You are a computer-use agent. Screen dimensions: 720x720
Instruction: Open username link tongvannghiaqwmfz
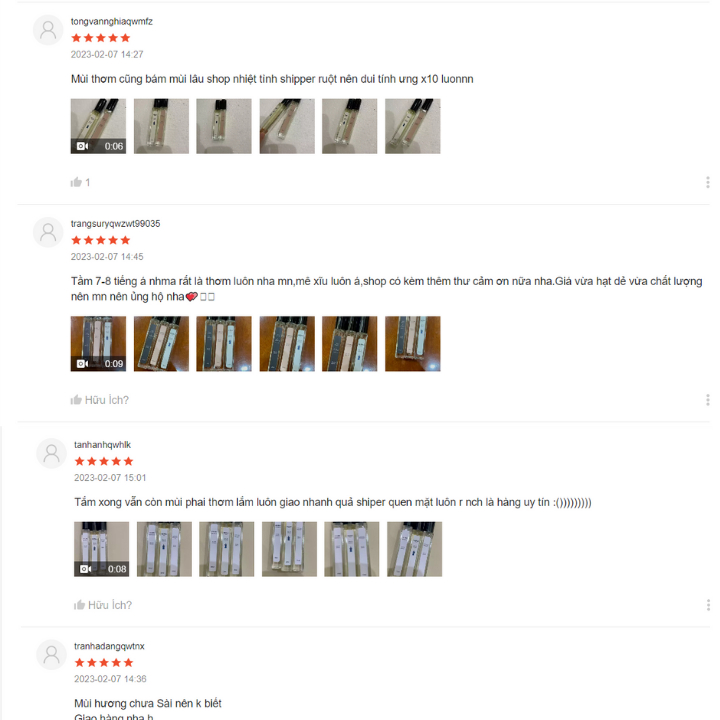[112, 22]
